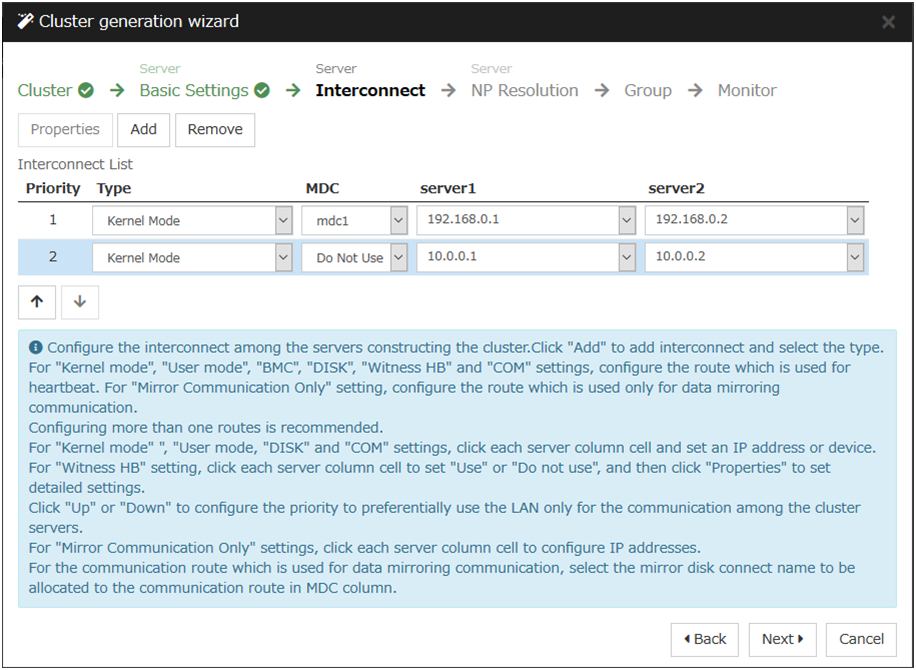The height and width of the screenshot is (670, 916).
Task: Click the down arrow priority button
Action: pyautogui.click(x=80, y=302)
